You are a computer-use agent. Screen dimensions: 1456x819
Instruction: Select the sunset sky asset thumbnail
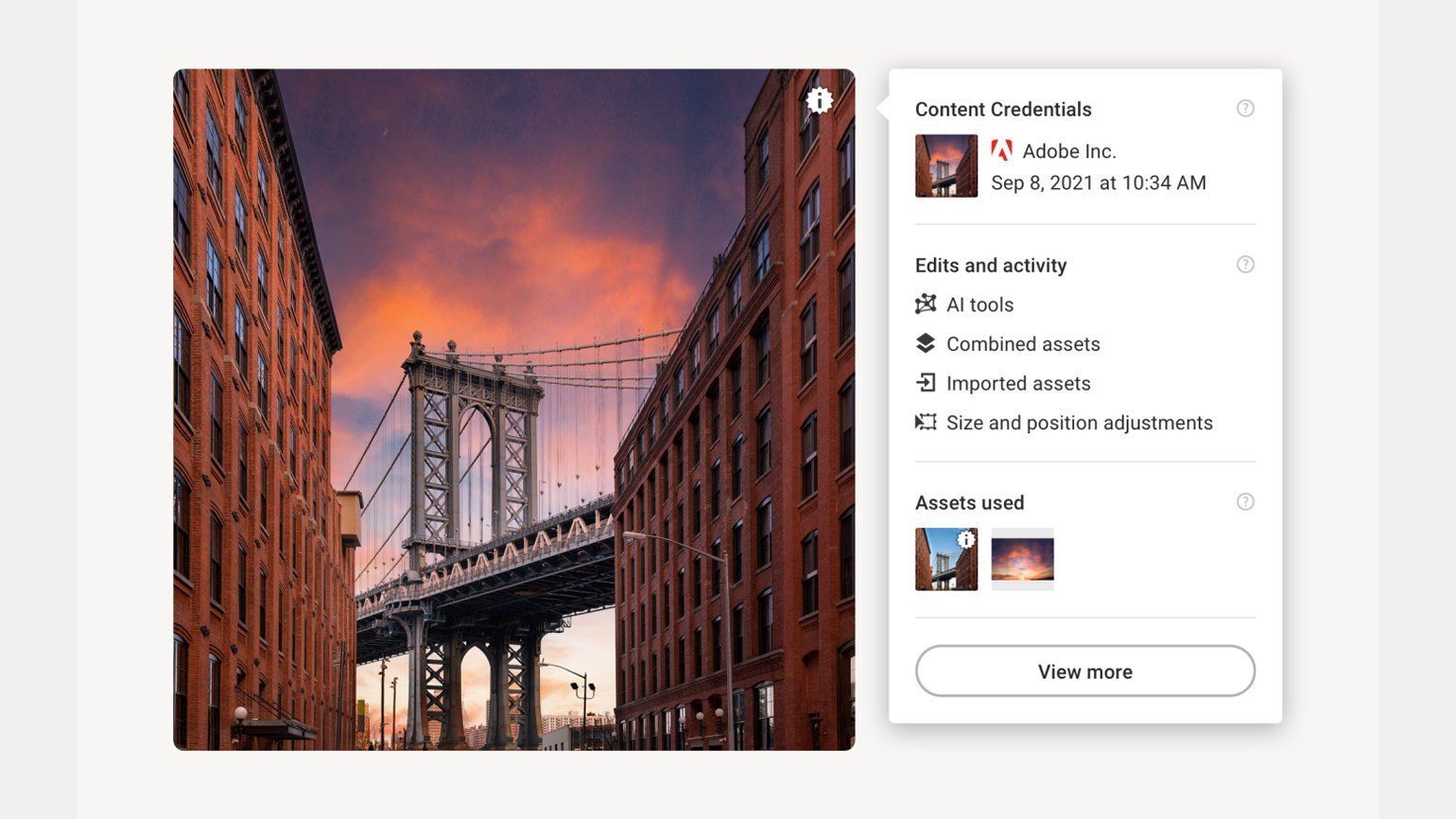click(x=1022, y=559)
